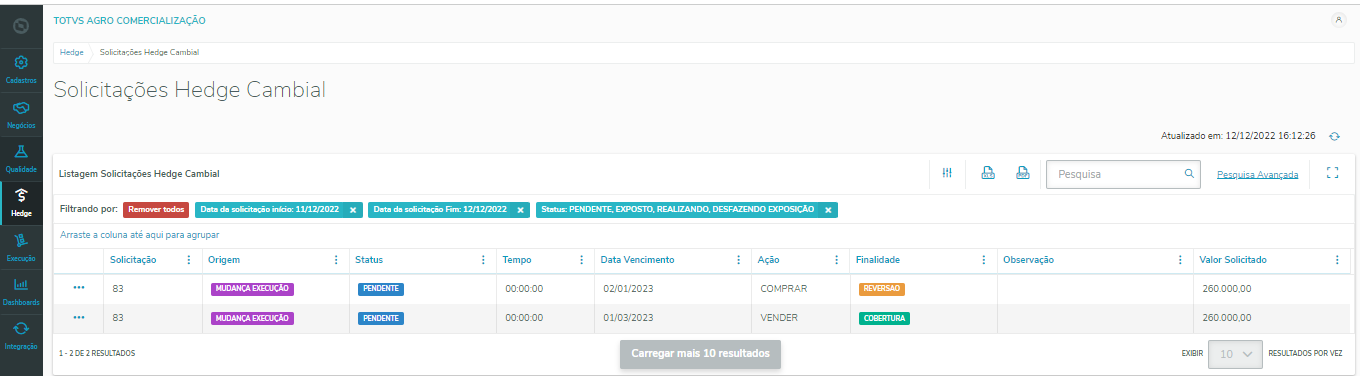1360x376 pixels.
Task: Open column settings sliders icon
Action: click(947, 173)
